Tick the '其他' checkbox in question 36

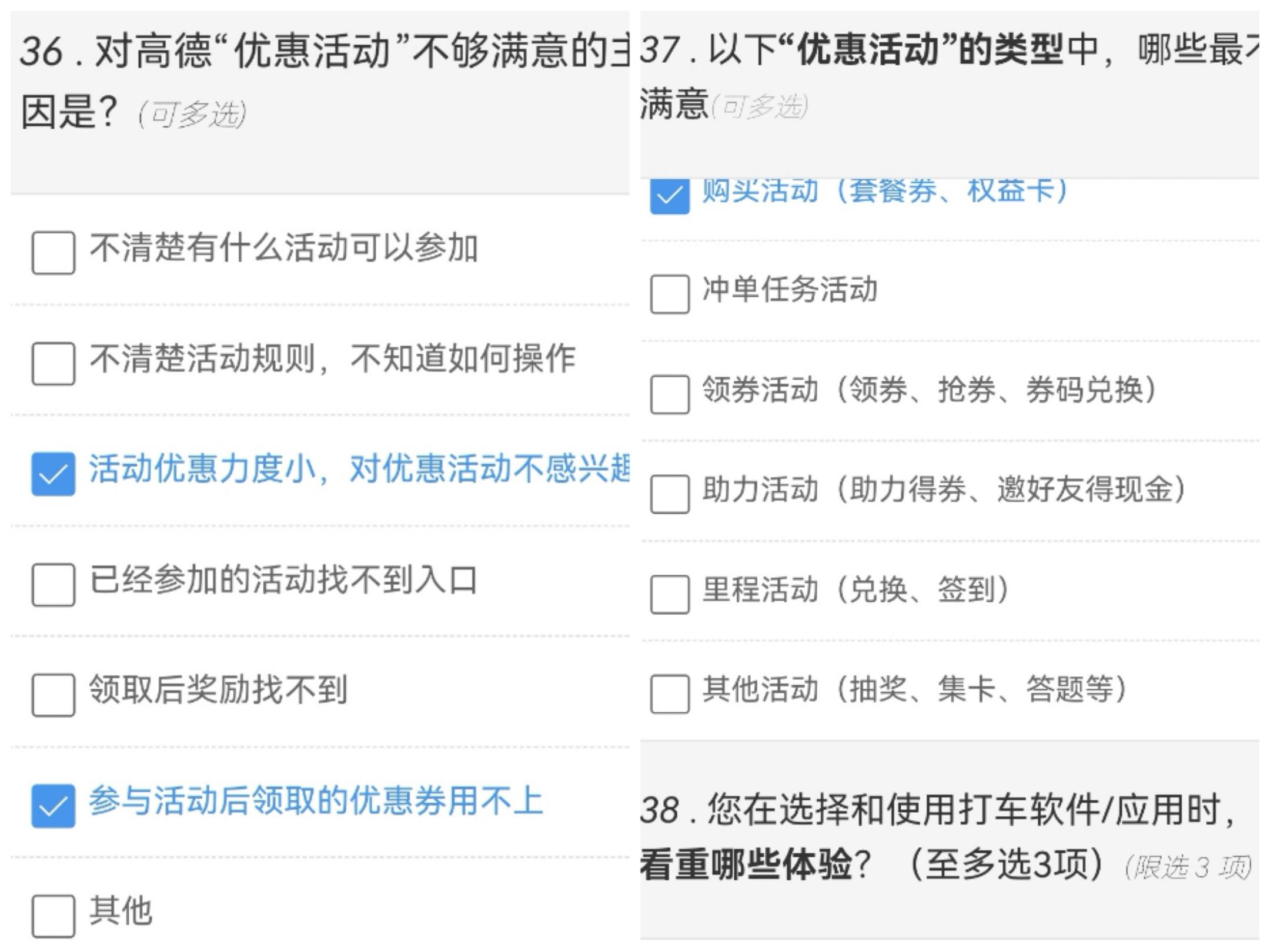(53, 916)
